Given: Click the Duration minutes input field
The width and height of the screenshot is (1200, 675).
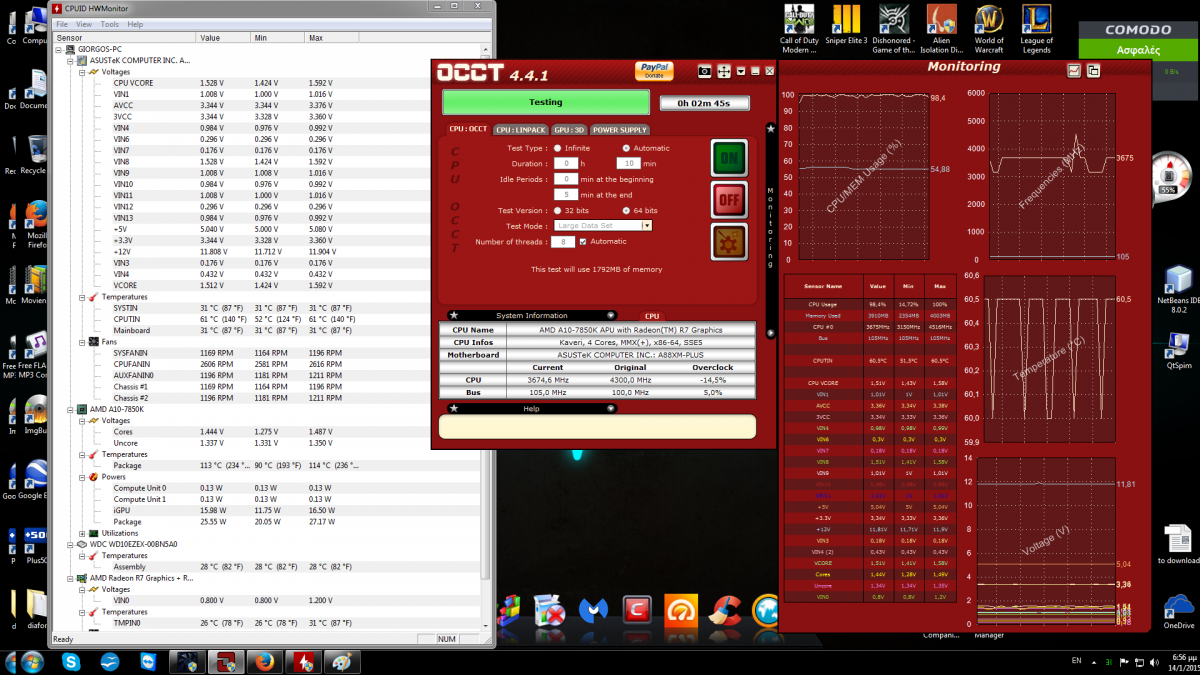Looking at the screenshot, I should 628,163.
